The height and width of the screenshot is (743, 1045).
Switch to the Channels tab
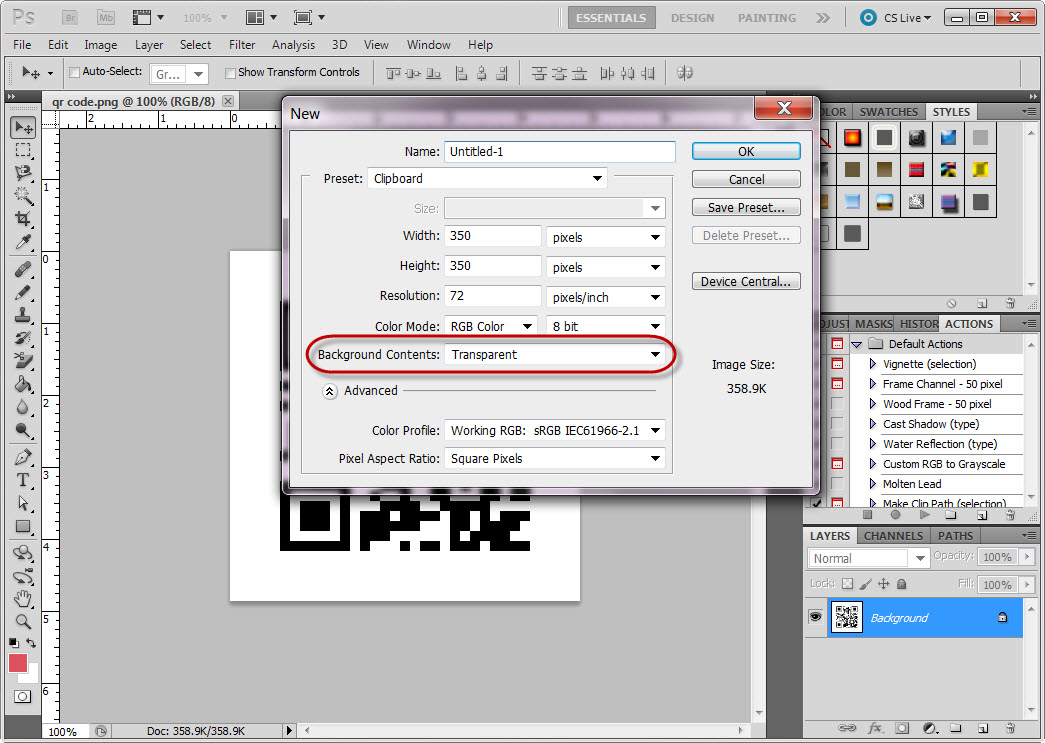(893, 535)
